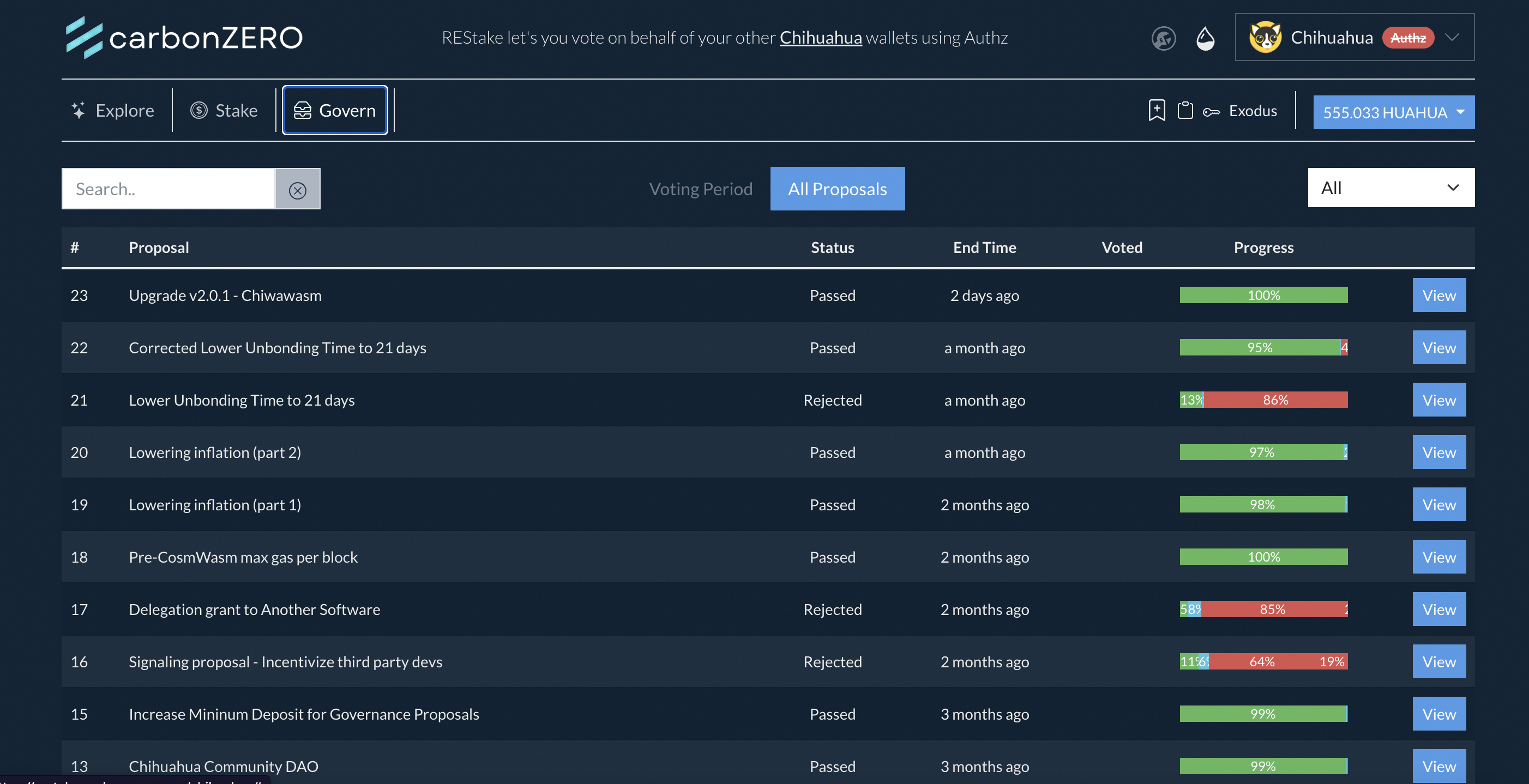View Increase Mininum Deposit proposal 15
The width and height of the screenshot is (1529, 784).
pos(1439,714)
